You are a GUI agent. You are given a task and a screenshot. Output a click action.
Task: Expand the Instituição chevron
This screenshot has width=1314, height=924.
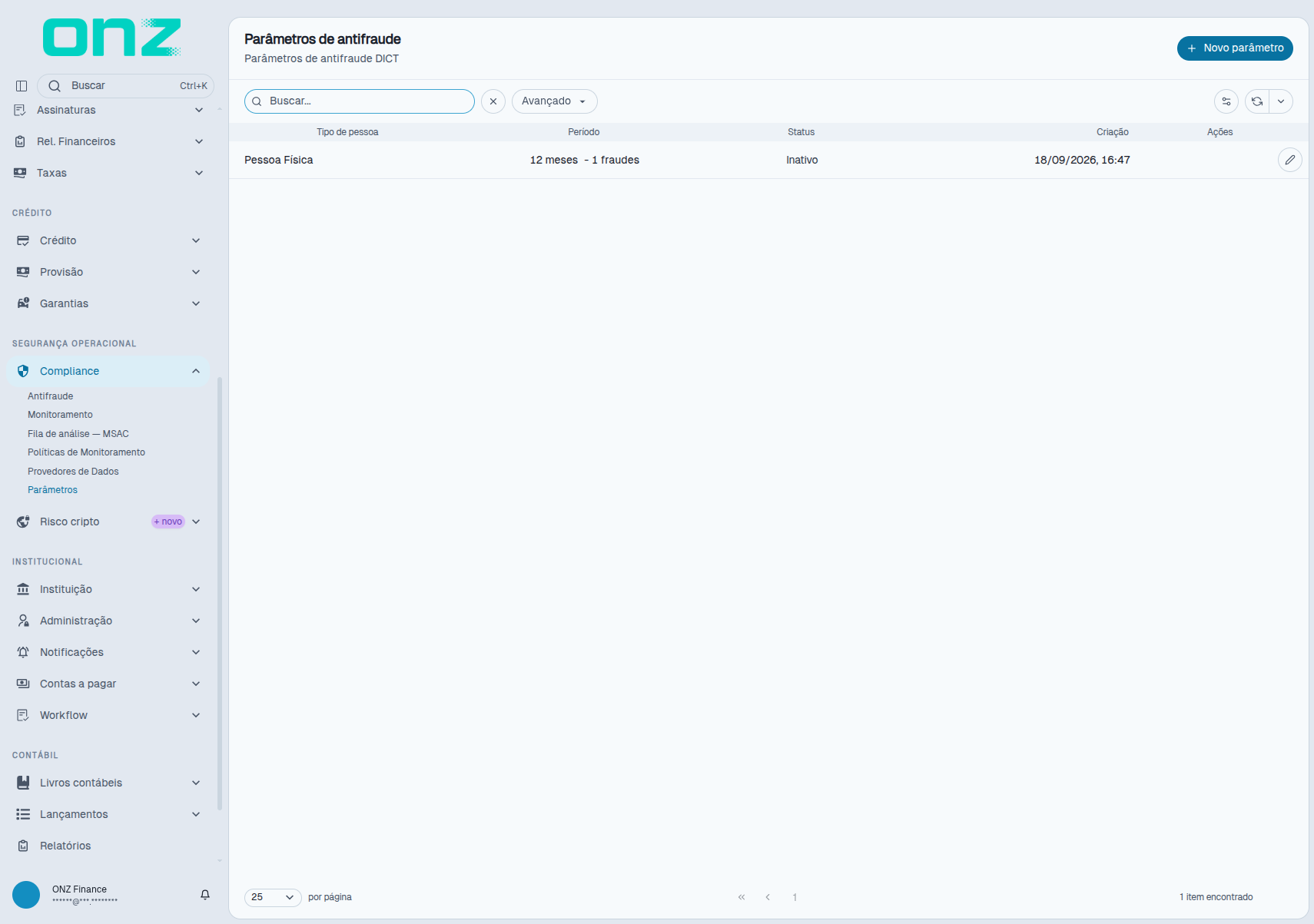tap(196, 589)
